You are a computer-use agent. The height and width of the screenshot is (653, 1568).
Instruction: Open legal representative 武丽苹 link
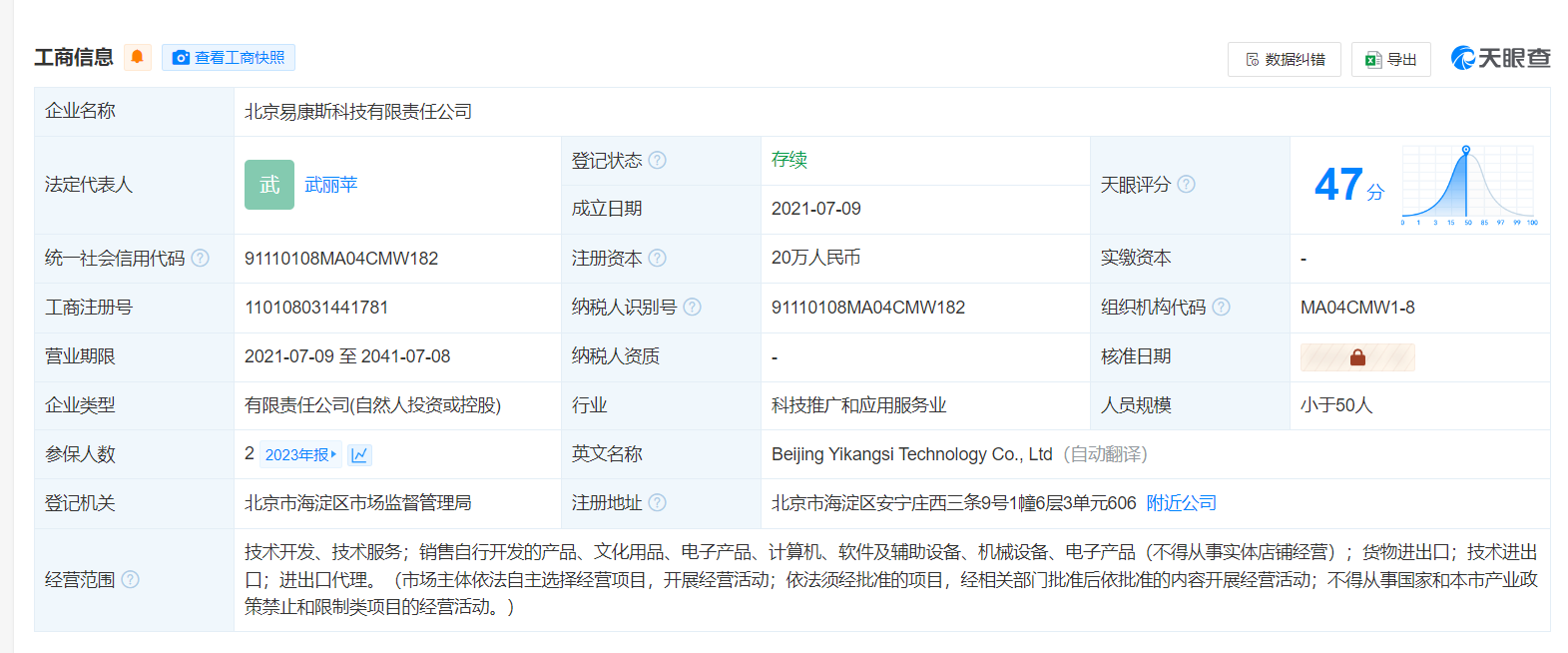(x=330, y=185)
